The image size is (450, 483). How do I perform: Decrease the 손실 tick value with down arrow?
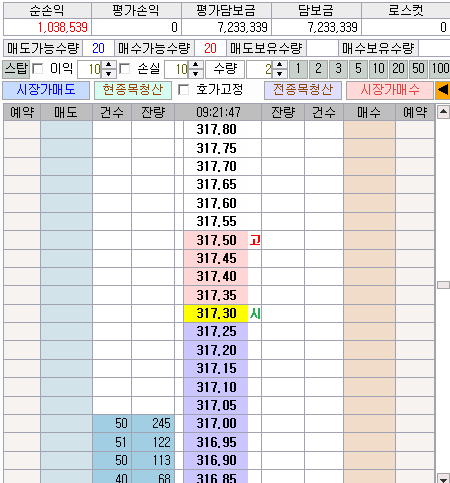[x=196, y=73]
